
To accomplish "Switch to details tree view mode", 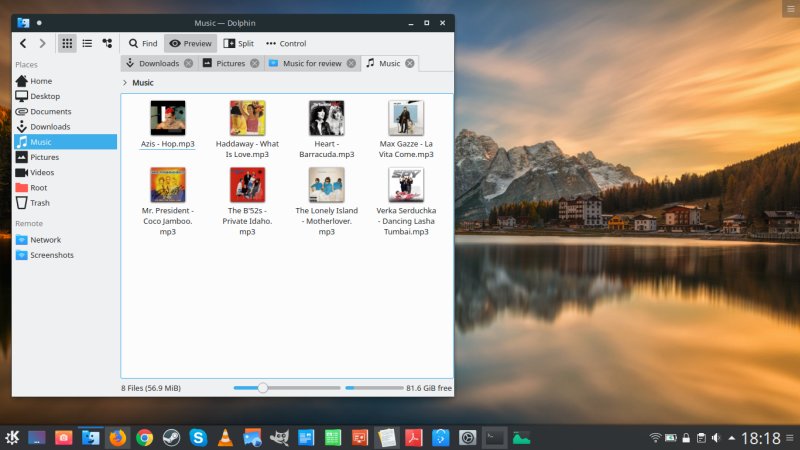I will [x=107, y=43].
